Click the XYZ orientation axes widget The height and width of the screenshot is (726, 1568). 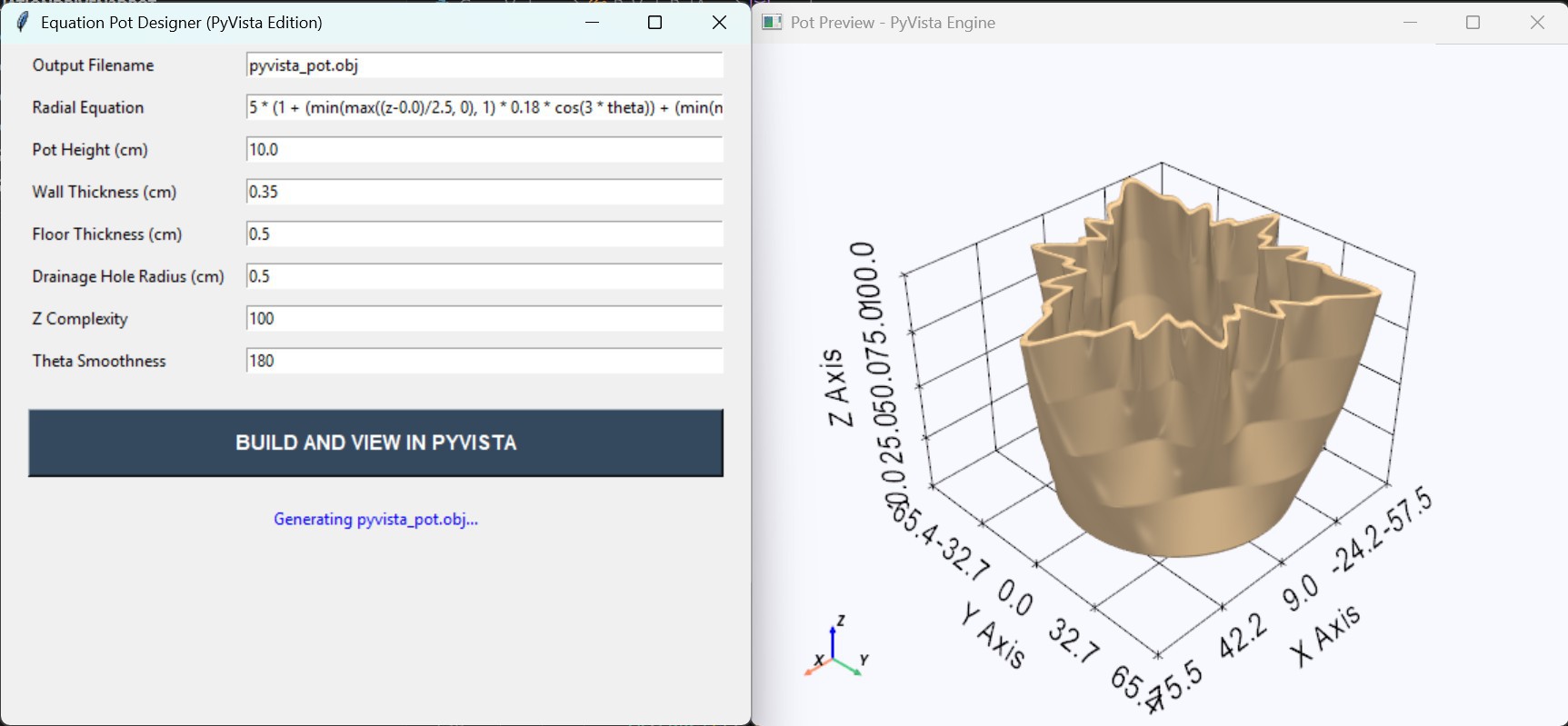834,650
